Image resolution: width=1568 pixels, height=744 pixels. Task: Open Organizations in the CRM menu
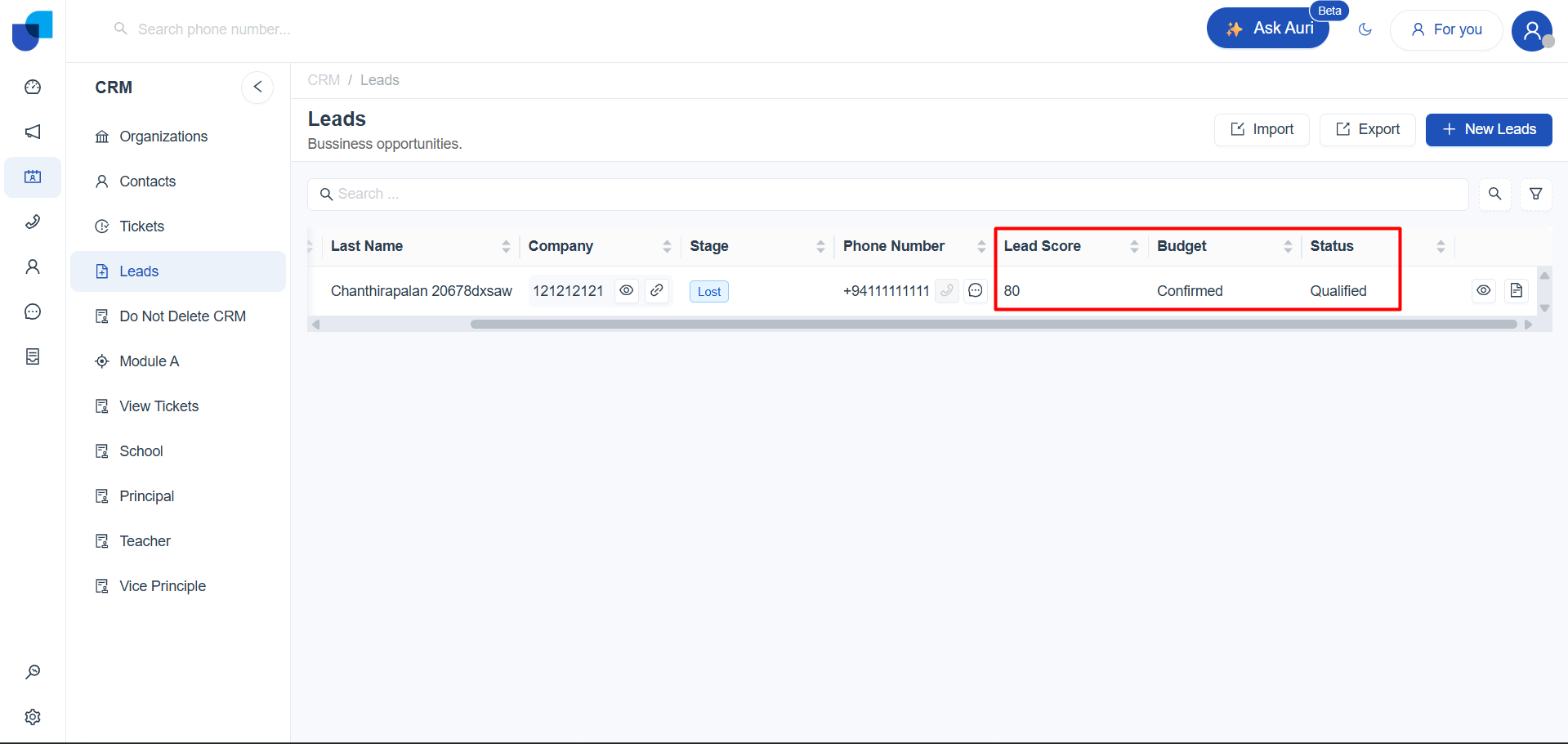pos(163,137)
